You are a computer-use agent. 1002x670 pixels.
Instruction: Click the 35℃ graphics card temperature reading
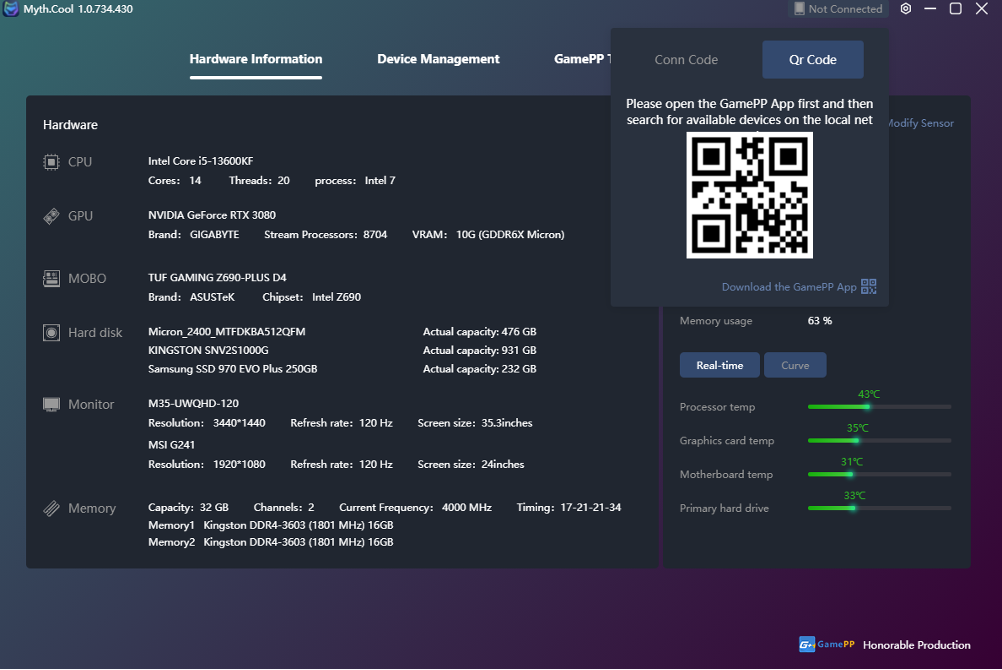point(858,428)
